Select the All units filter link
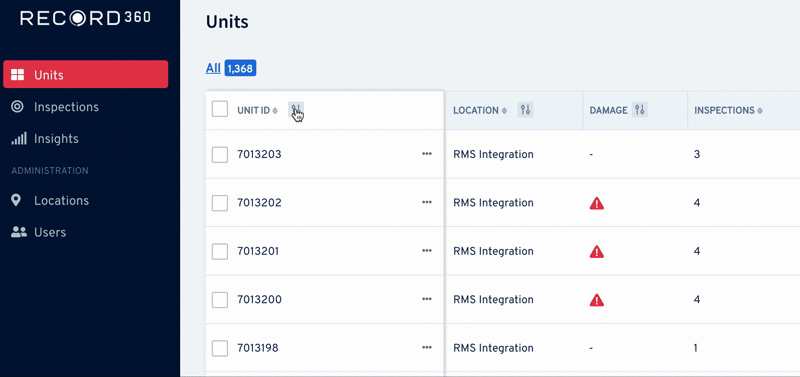 tap(213, 68)
